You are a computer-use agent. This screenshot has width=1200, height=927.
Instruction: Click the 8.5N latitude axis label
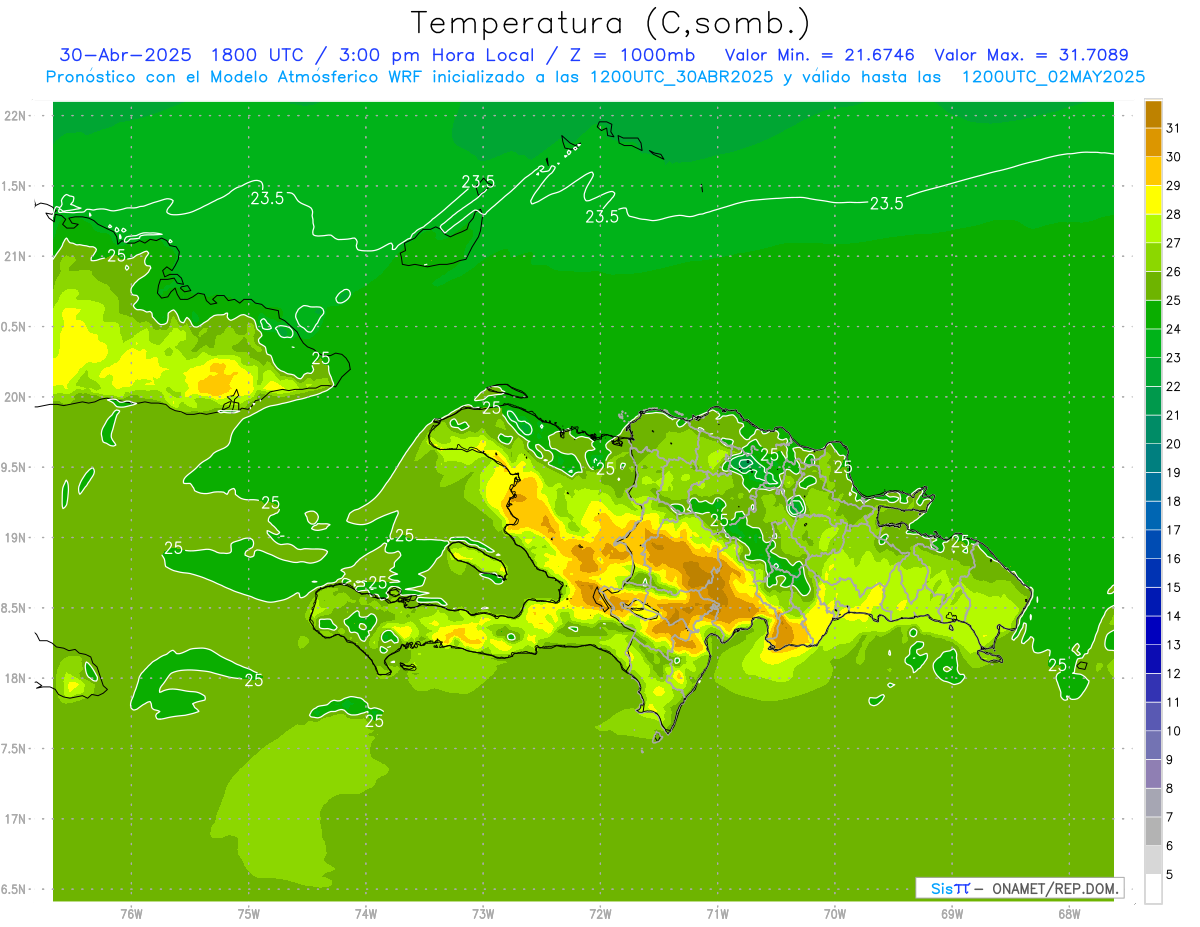pyautogui.click(x=15, y=608)
